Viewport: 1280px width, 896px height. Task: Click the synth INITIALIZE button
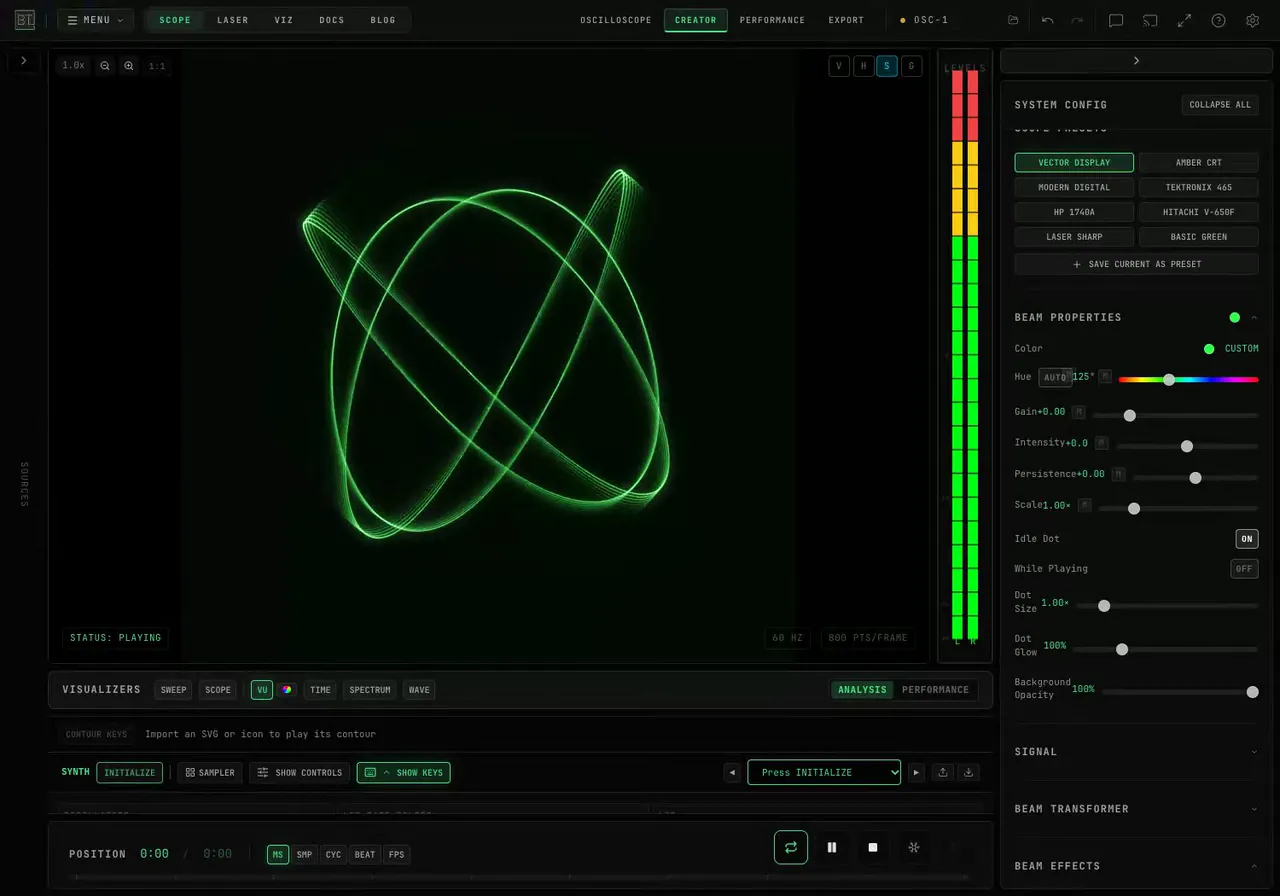tap(130, 772)
